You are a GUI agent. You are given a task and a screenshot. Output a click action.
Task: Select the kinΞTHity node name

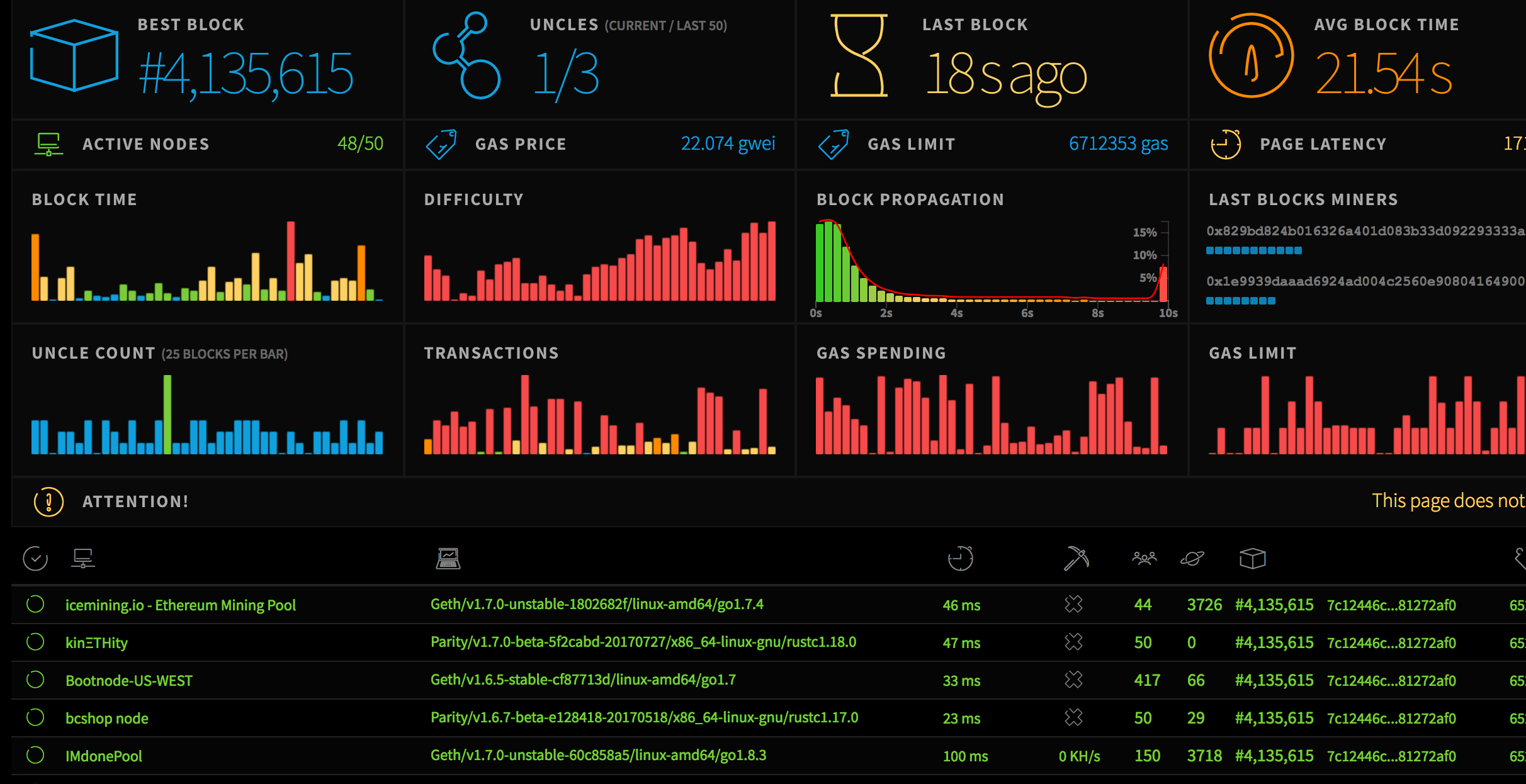[96, 642]
